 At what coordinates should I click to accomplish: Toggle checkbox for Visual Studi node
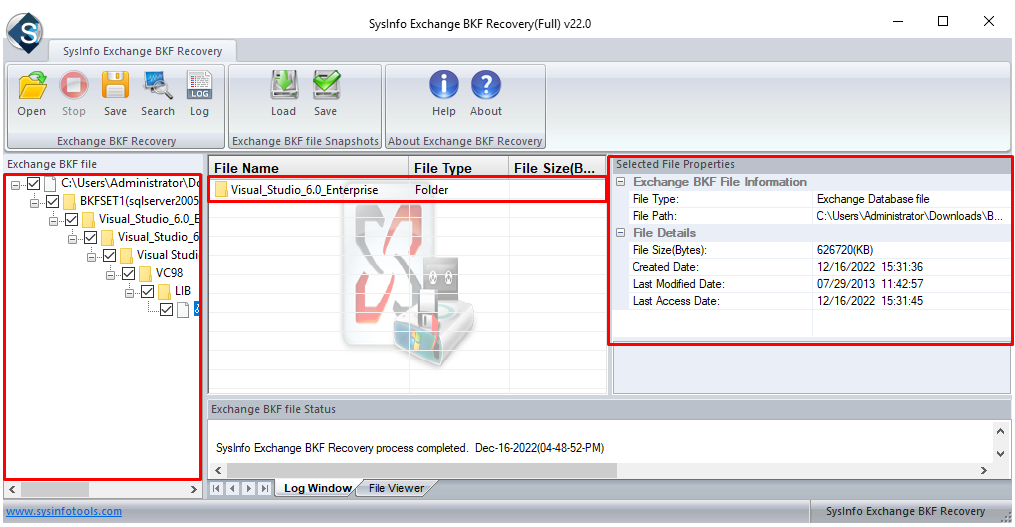tap(109, 256)
